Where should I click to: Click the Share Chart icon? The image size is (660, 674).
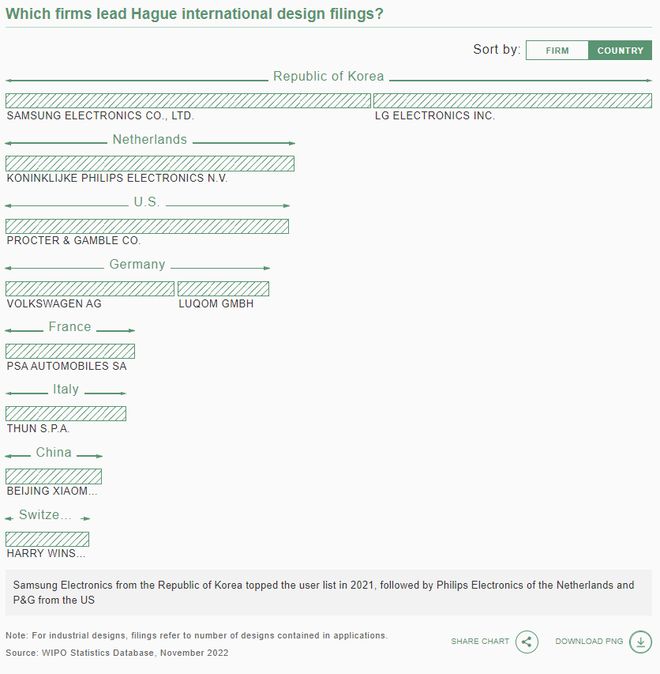tap(527, 642)
